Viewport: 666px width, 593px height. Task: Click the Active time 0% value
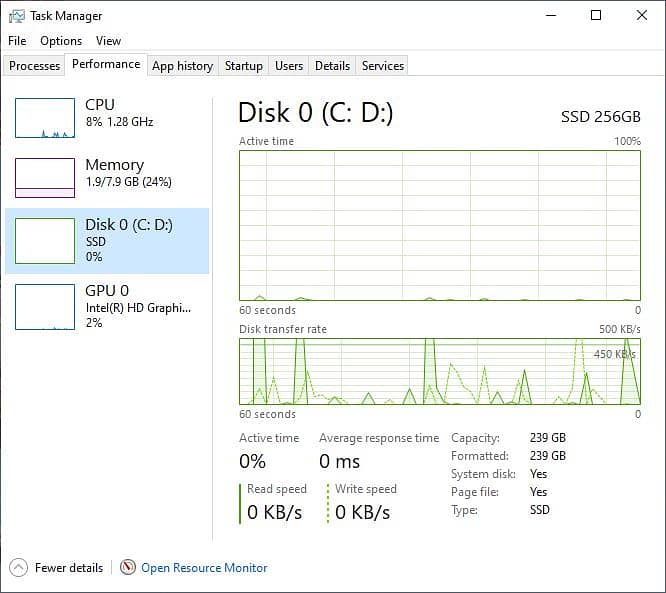click(x=252, y=462)
